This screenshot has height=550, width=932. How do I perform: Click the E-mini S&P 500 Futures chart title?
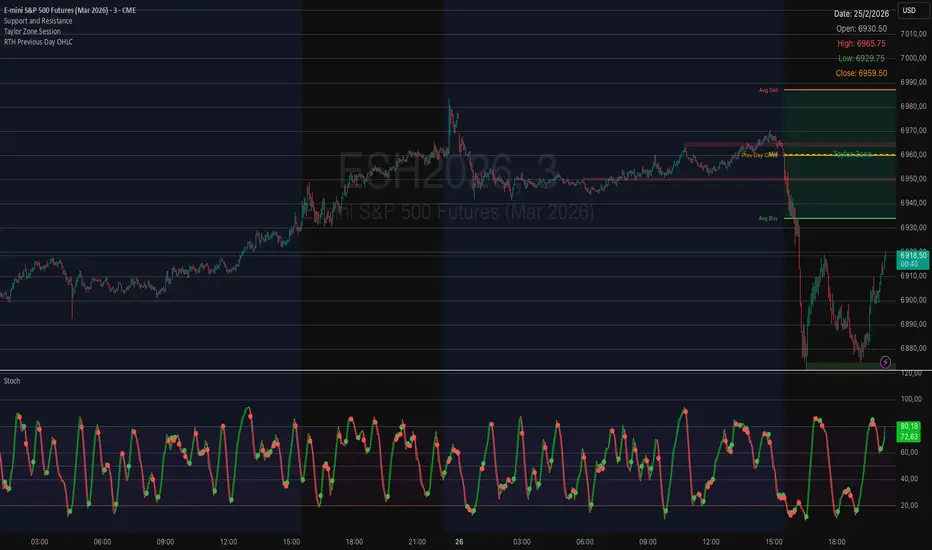tap(70, 10)
